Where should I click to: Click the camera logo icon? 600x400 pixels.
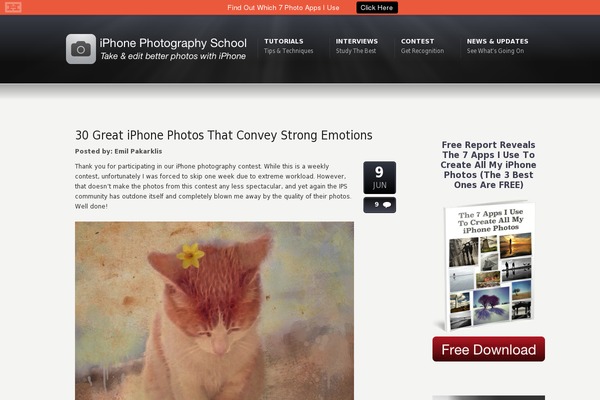click(x=81, y=49)
